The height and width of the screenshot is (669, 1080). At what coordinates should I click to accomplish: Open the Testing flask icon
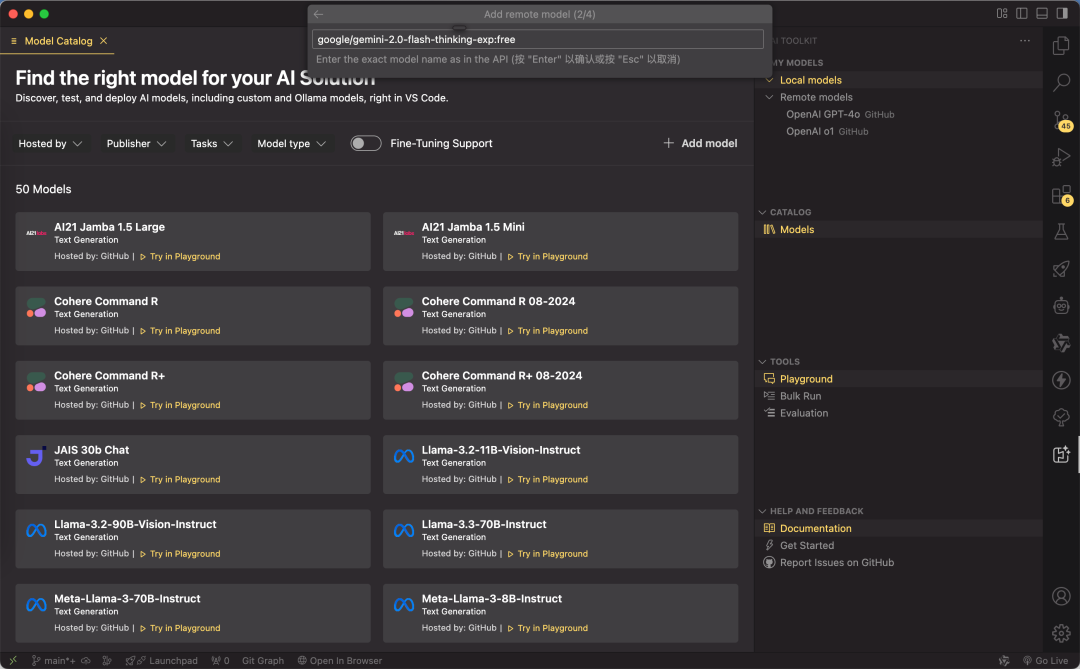(x=1061, y=232)
